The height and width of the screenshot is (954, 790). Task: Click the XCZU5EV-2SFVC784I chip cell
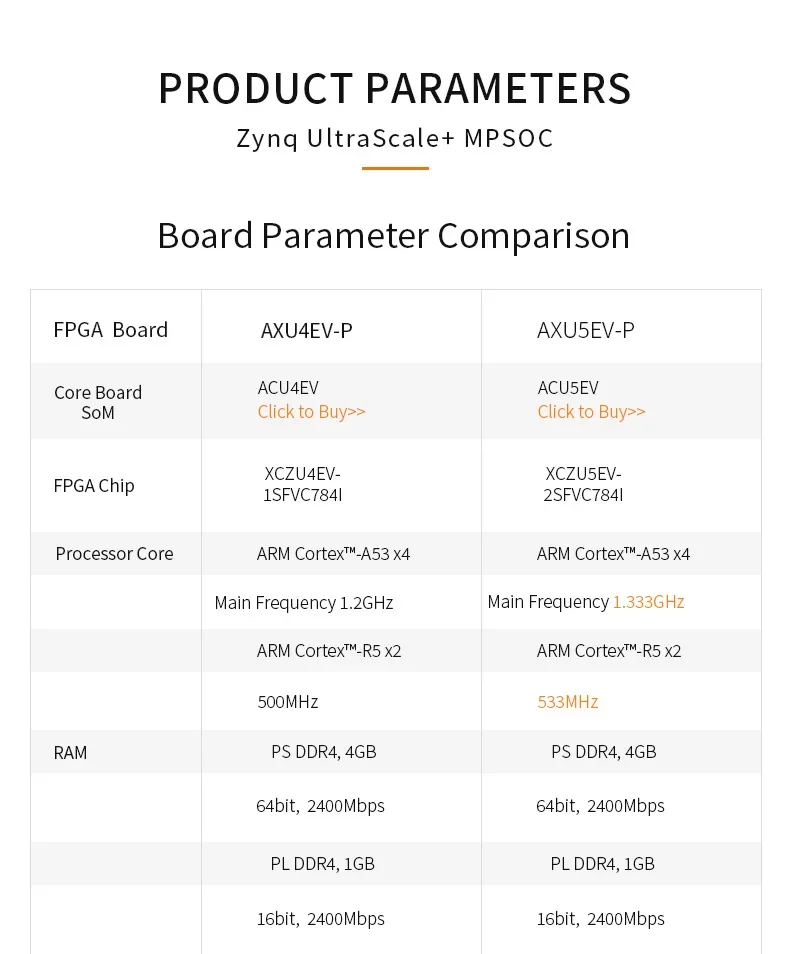pyautogui.click(x=584, y=484)
